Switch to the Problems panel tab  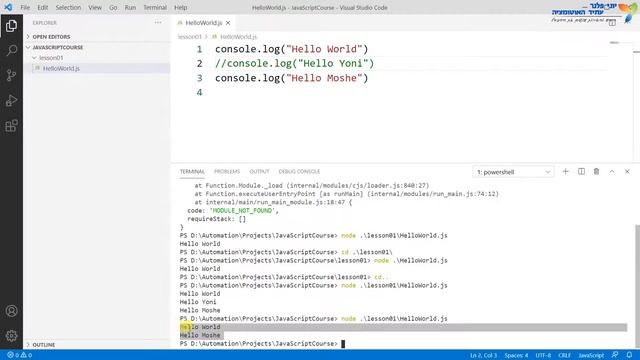pyautogui.click(x=227, y=171)
